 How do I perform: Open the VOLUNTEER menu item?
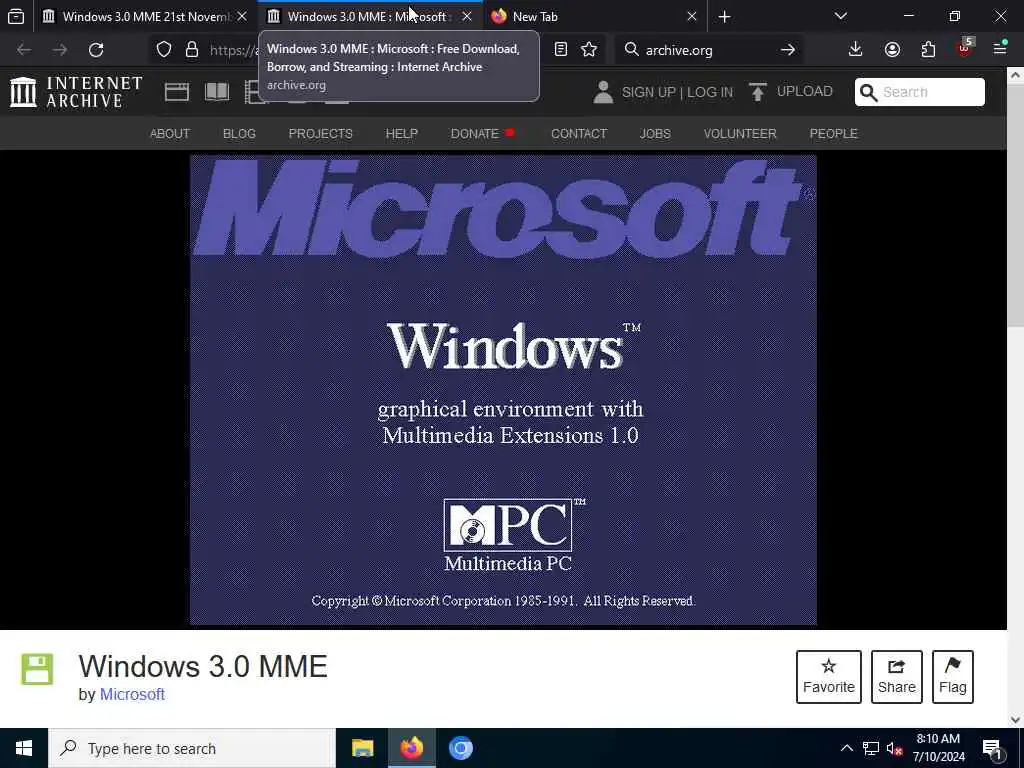tap(740, 133)
